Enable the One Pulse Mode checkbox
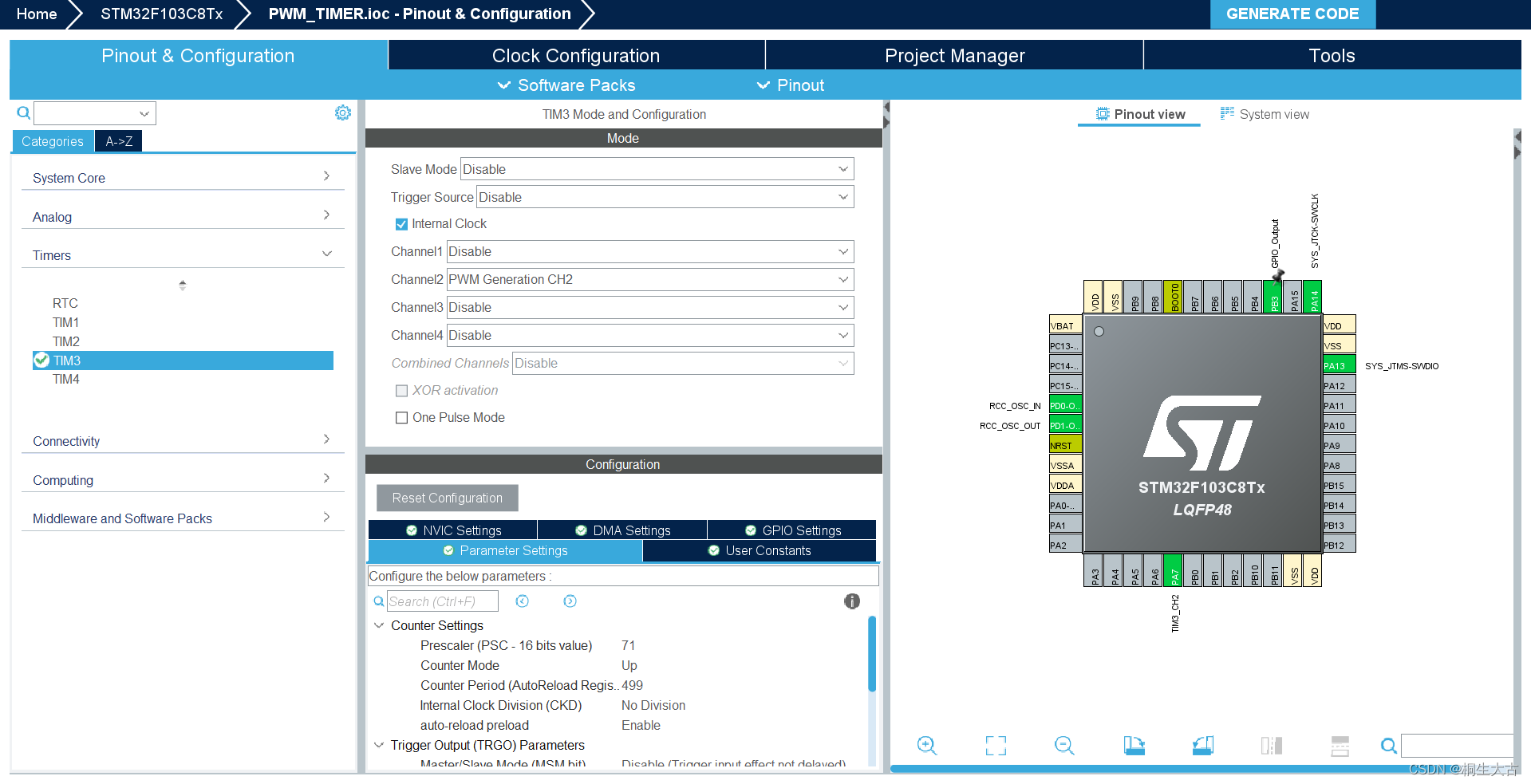This screenshot has height=784, width=1531. 401,417
